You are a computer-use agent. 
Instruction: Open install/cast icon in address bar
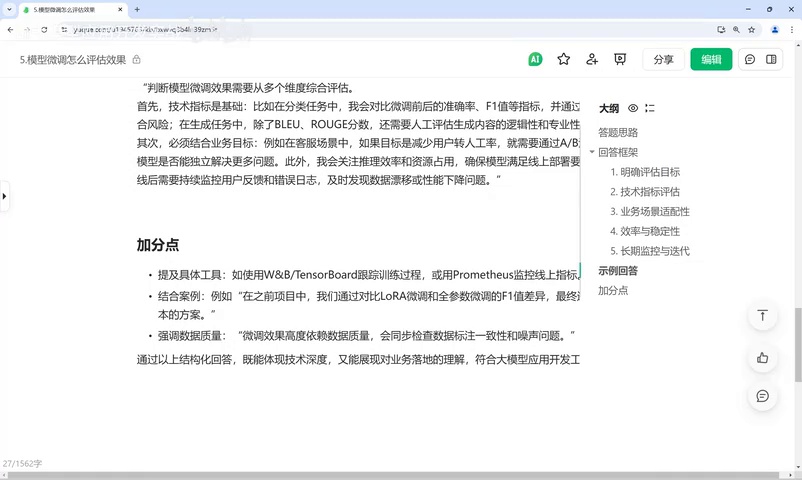click(x=721, y=30)
